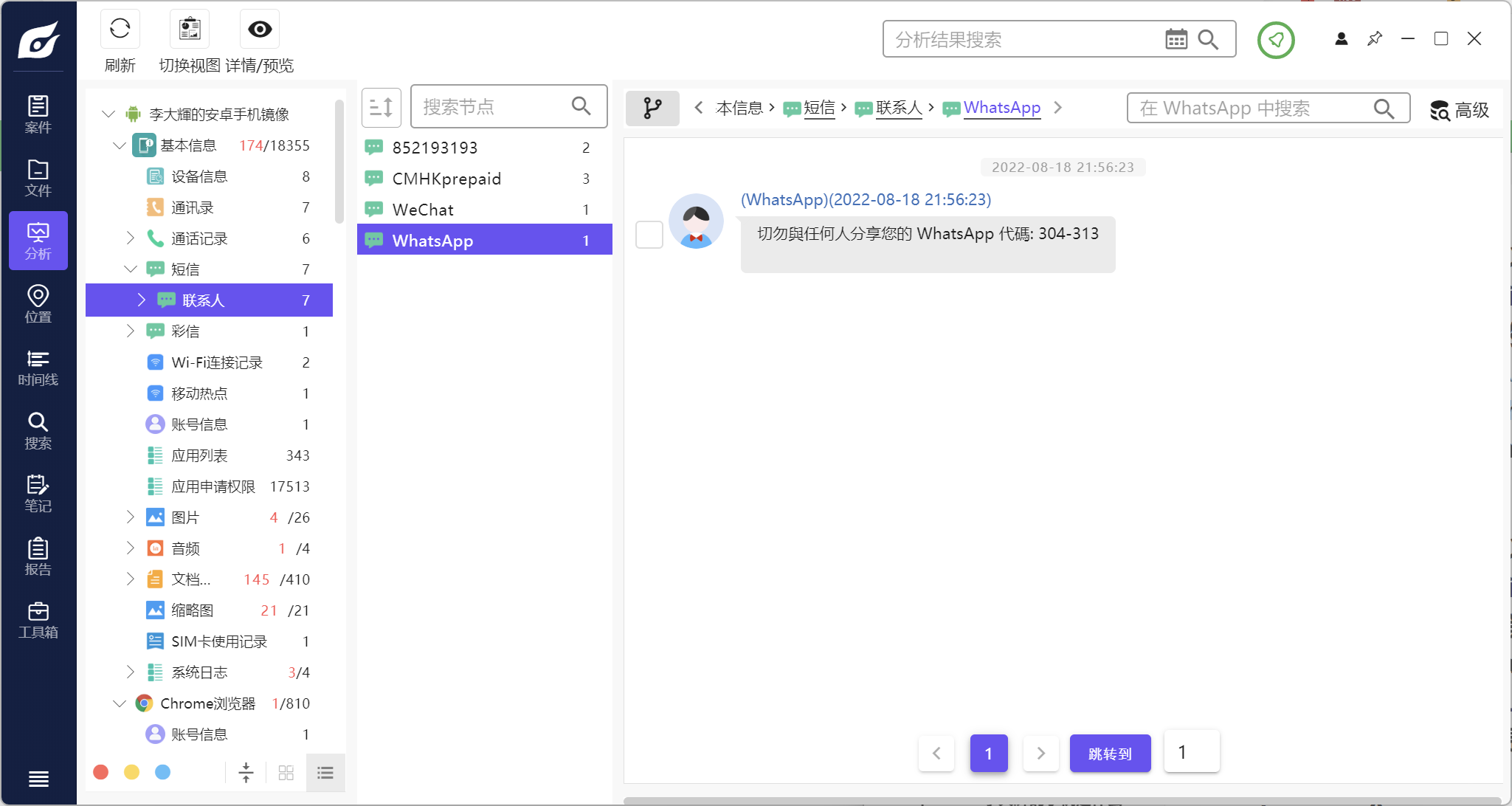The image size is (1512, 806).
Task: Switch to the list view toggle at bottom
Action: pos(325,773)
